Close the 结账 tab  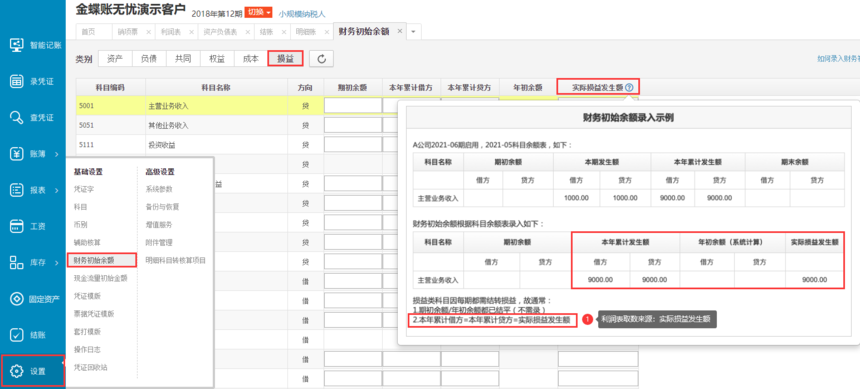(283, 32)
